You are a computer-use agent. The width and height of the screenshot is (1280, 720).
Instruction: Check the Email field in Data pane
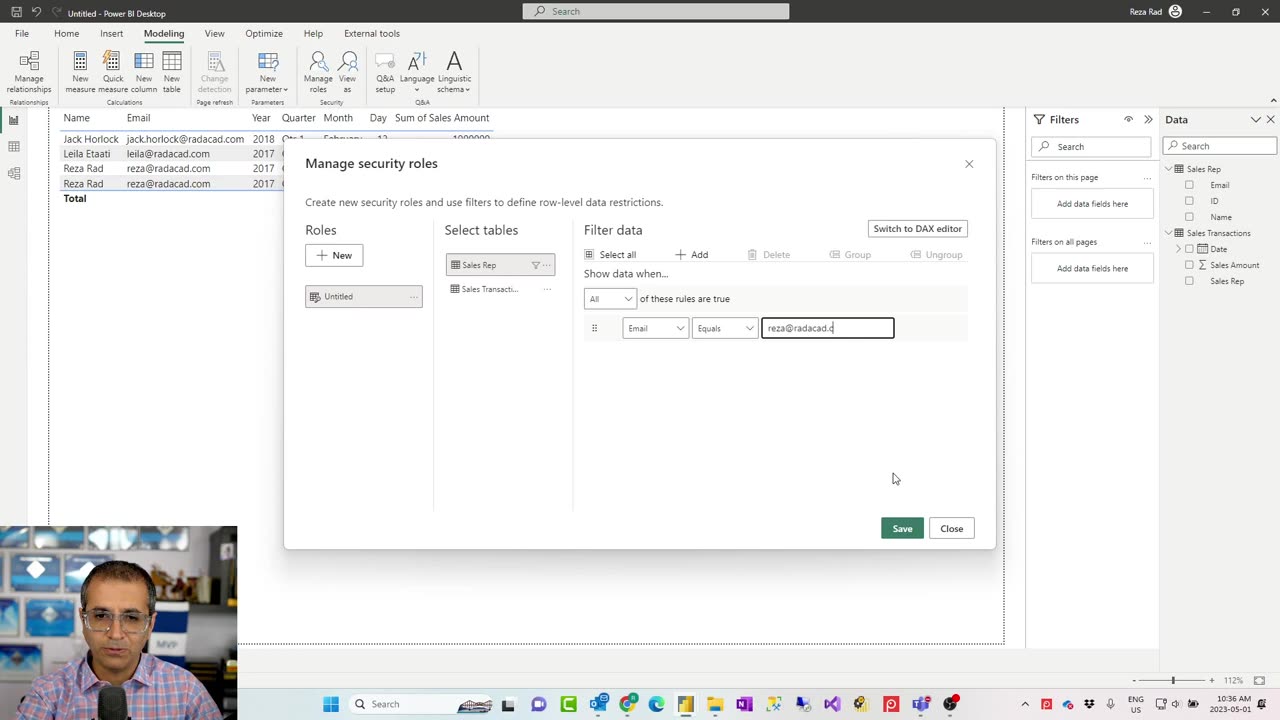(x=1189, y=185)
